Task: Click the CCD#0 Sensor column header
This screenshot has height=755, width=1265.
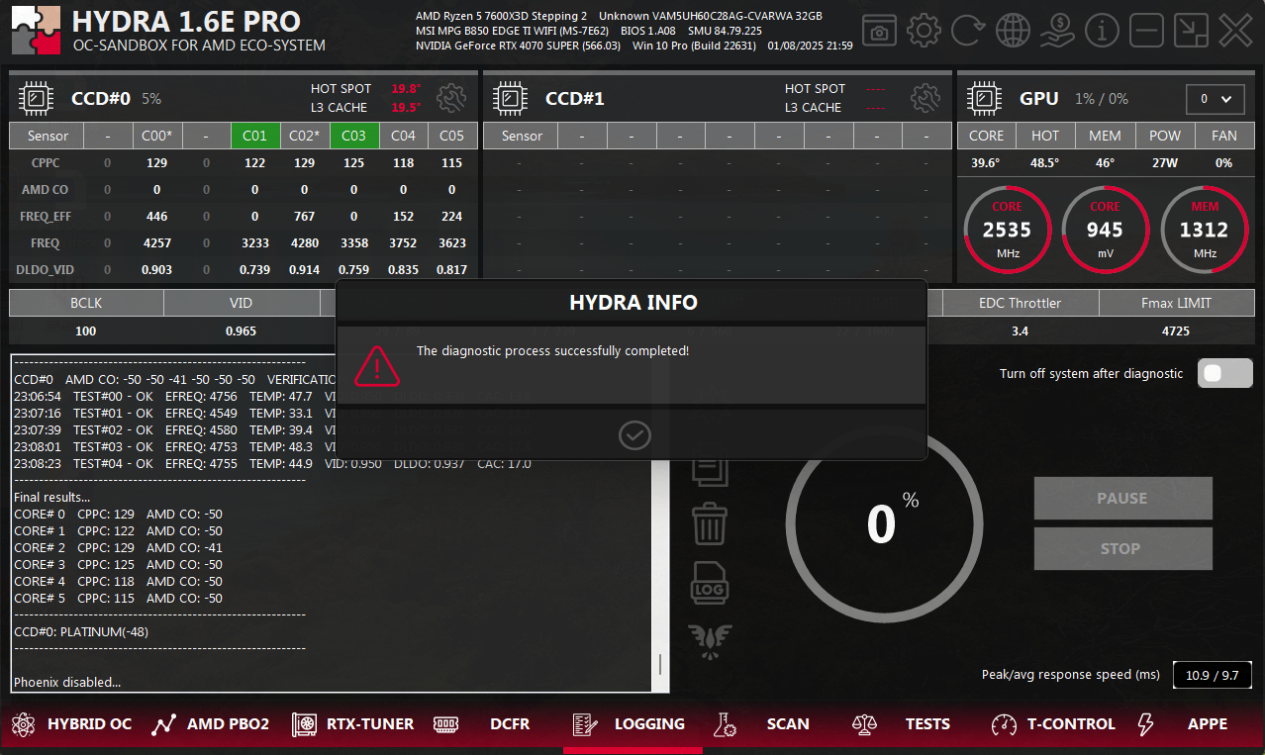Action: point(48,136)
